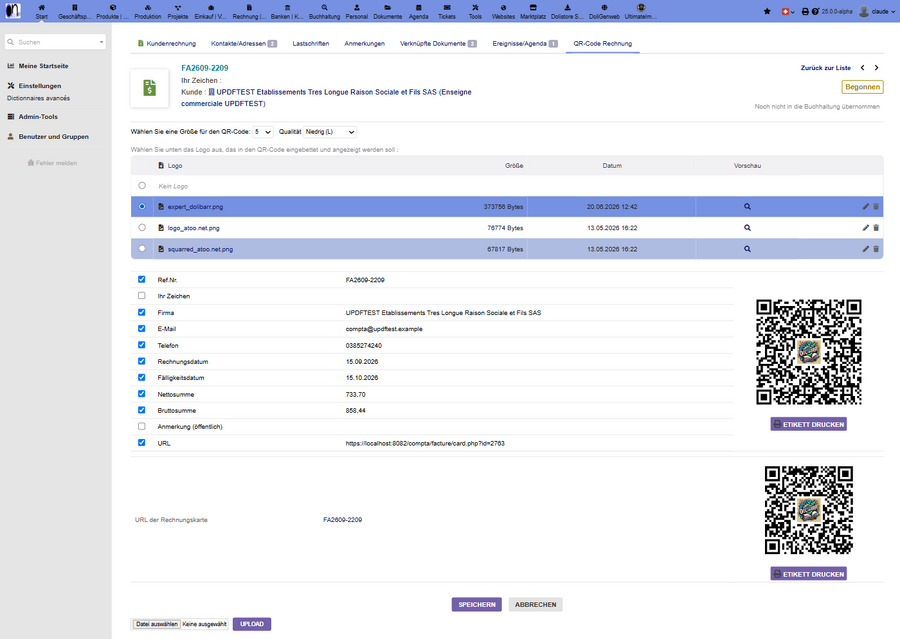Click Datei auswählen file chooser
Screen dimensions: 900x639
click(157, 624)
